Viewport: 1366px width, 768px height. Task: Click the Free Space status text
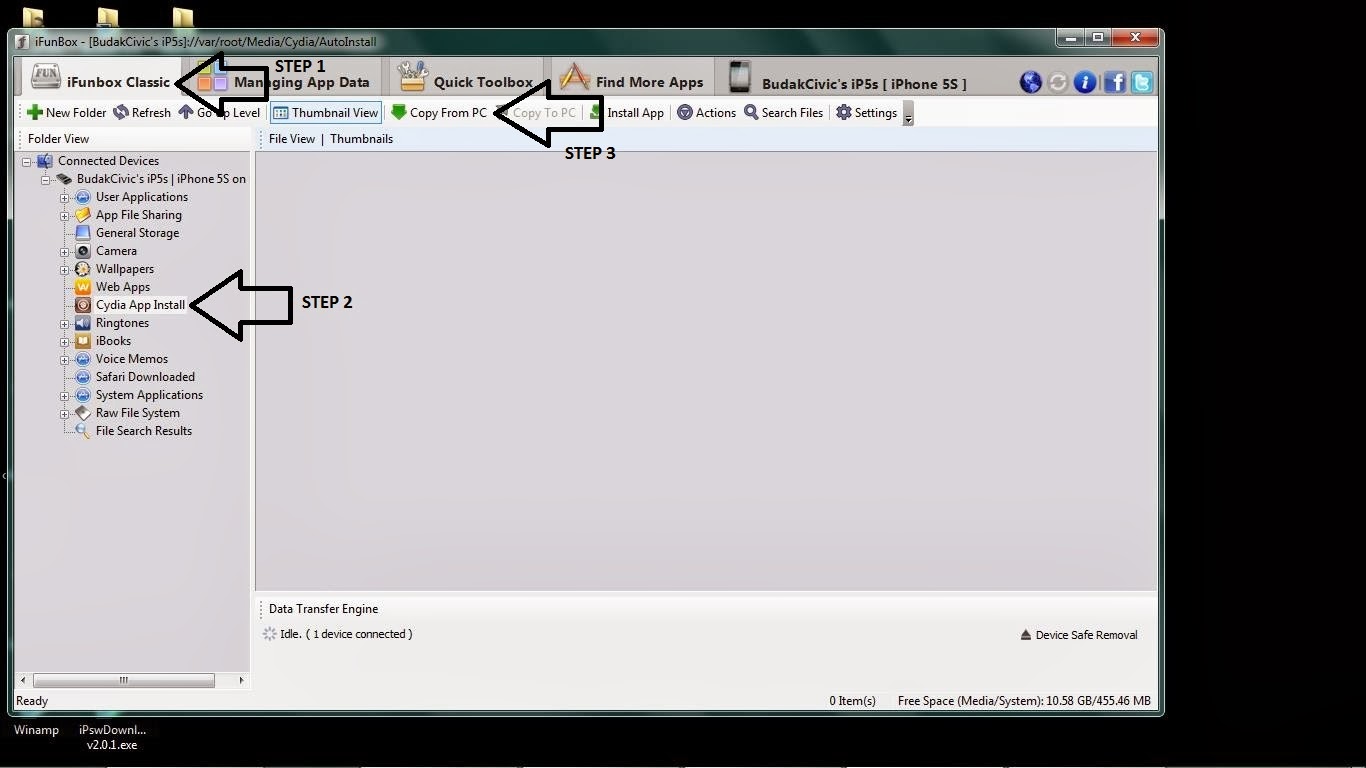point(1024,701)
